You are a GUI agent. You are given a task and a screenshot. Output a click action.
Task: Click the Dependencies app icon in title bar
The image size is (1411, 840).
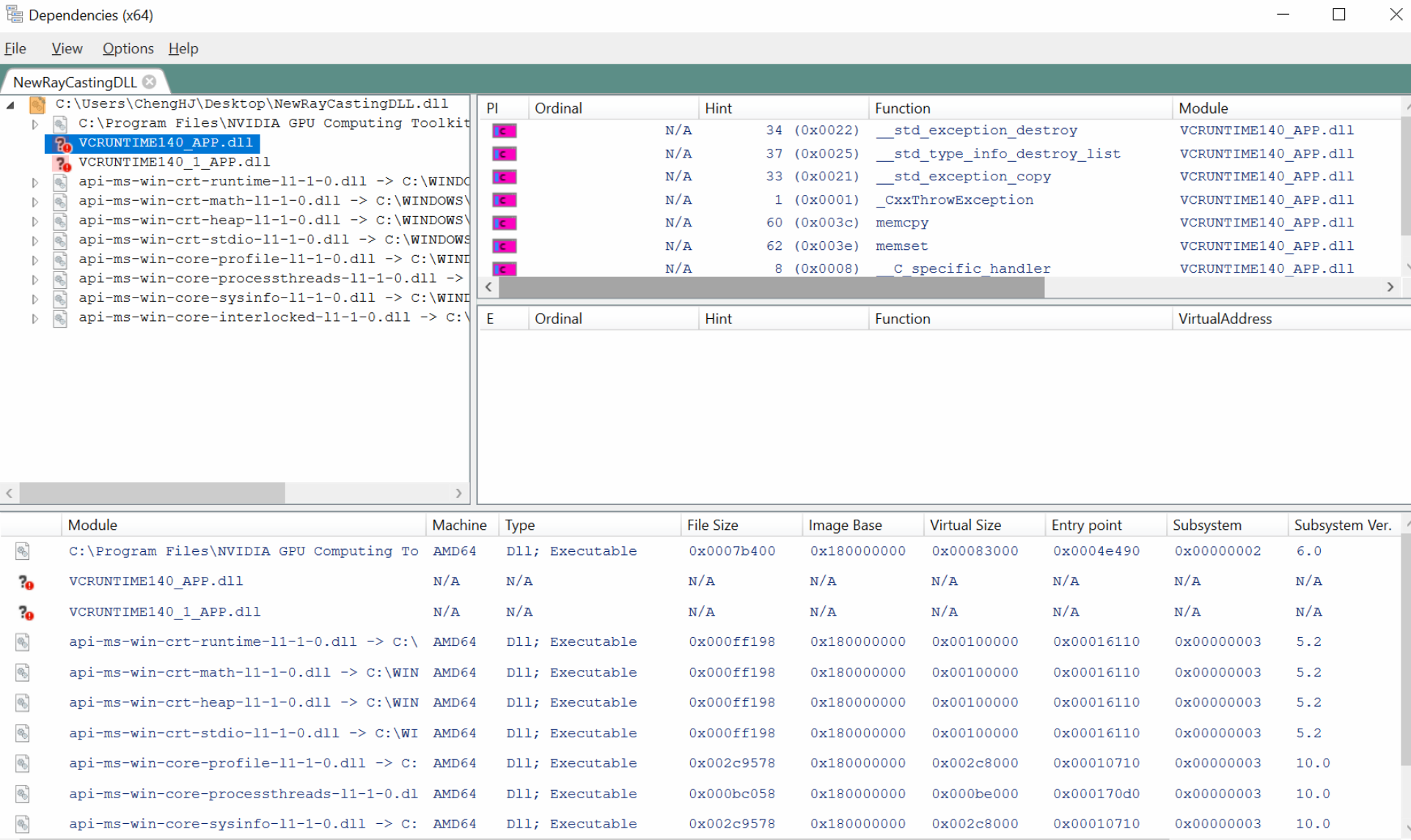pos(14,14)
